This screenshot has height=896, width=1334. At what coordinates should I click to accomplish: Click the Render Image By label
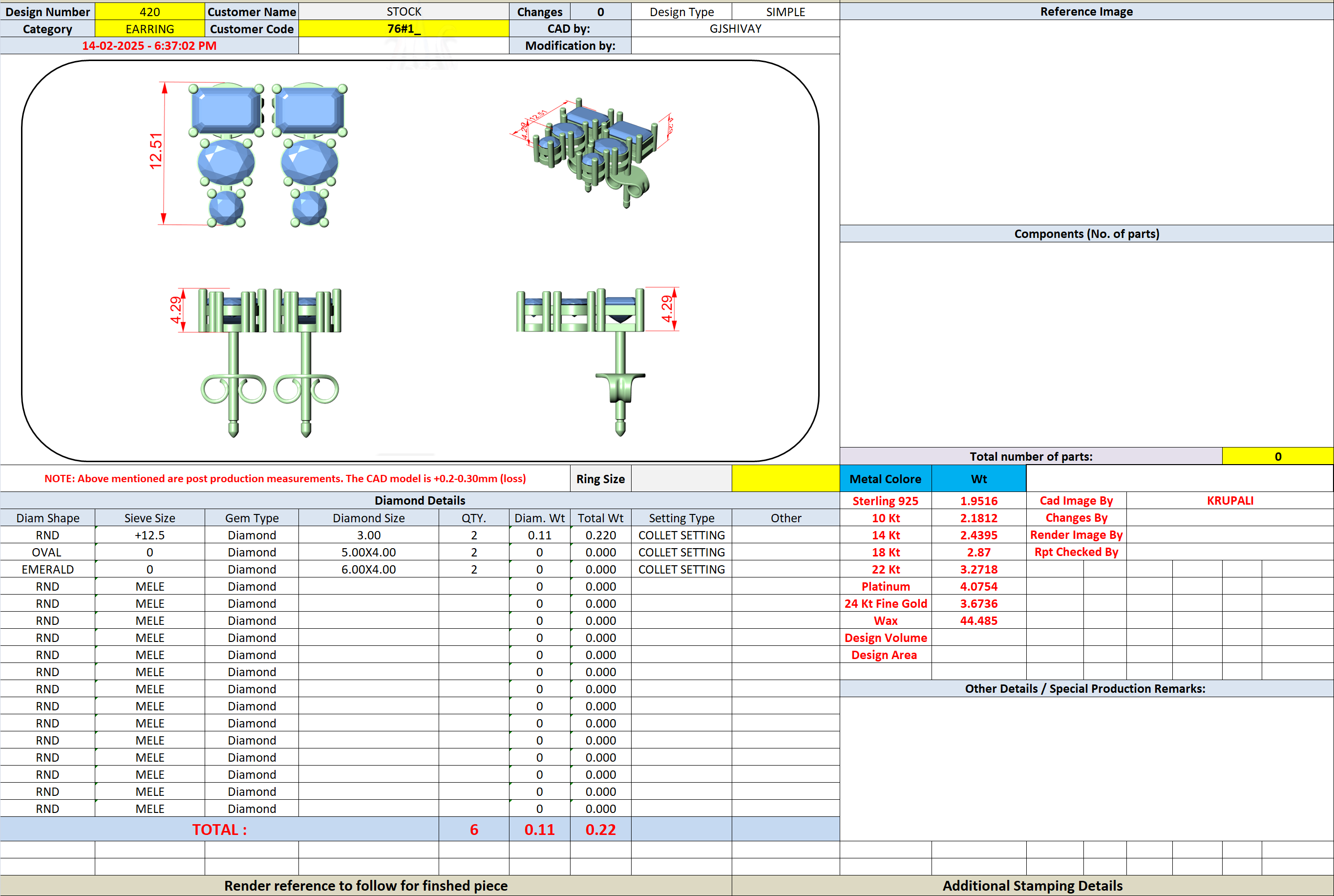(1077, 535)
